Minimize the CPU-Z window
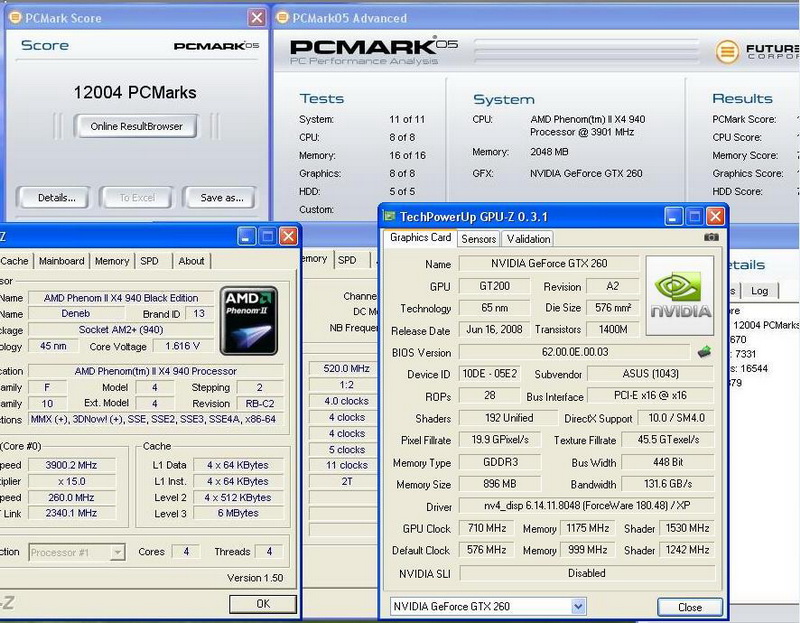Image resolution: width=800 pixels, height=623 pixels. pos(246,236)
